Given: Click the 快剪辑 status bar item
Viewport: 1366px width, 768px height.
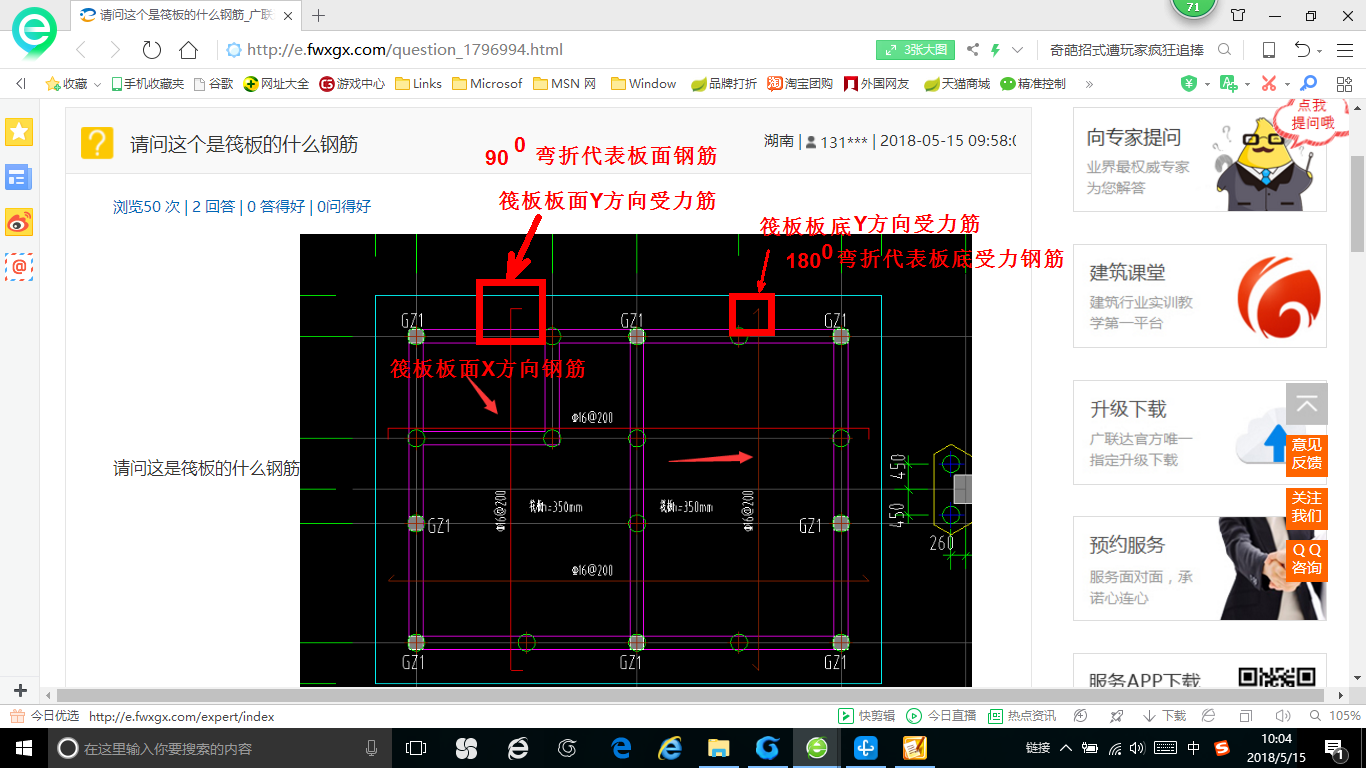Looking at the screenshot, I should click(x=866, y=716).
